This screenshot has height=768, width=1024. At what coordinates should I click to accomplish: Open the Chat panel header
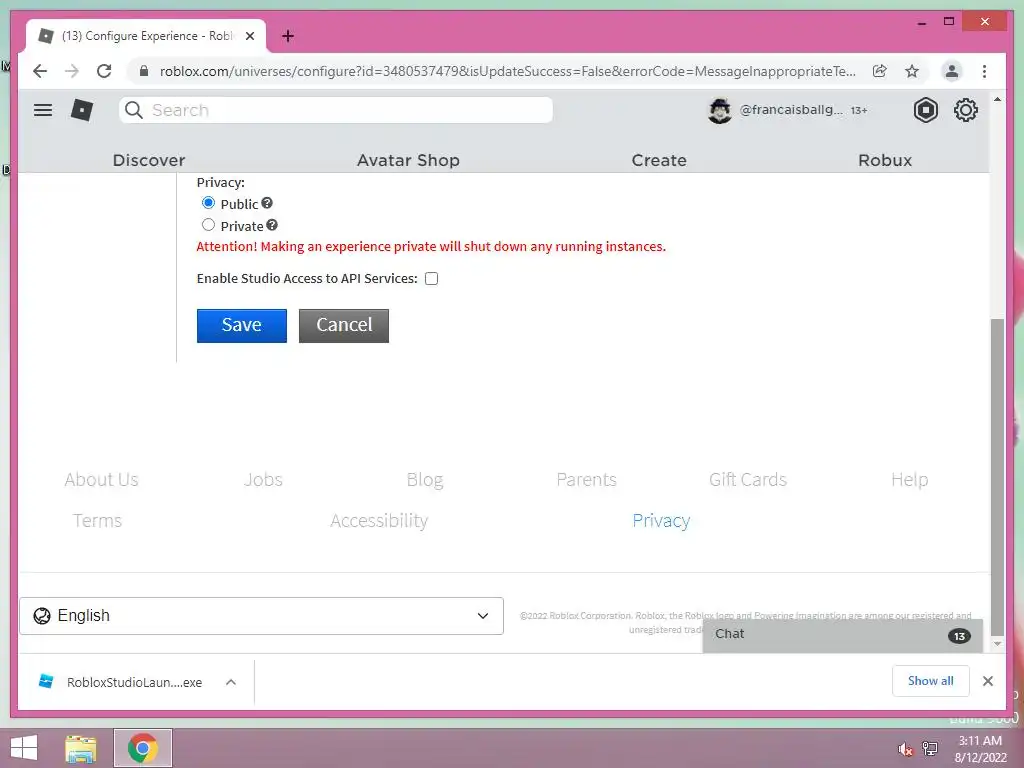point(842,635)
